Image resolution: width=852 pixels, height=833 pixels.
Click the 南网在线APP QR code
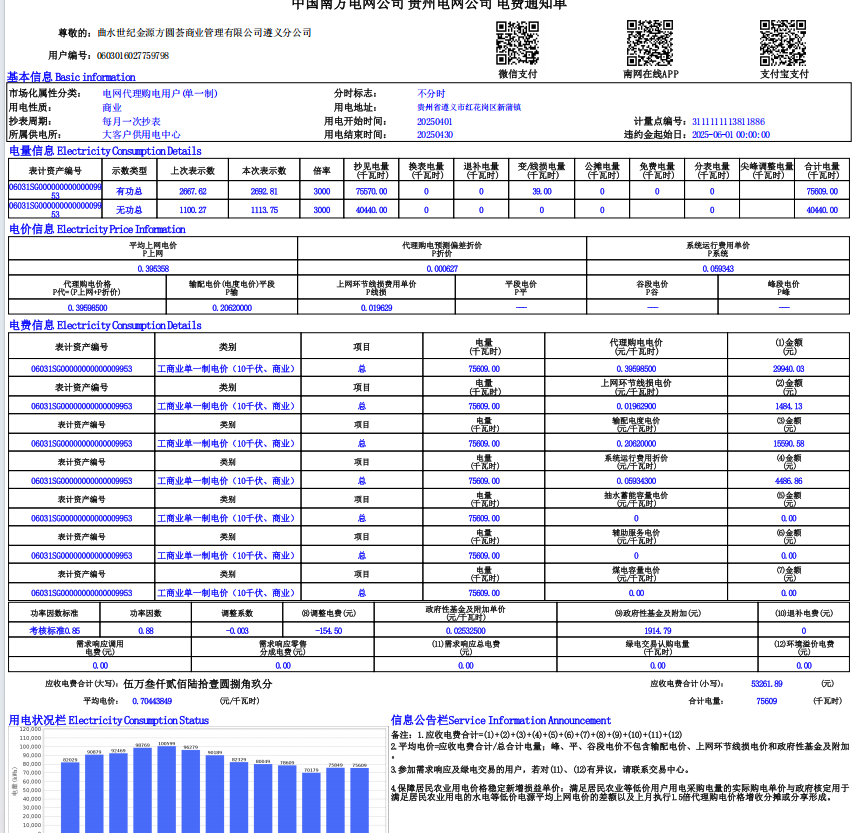point(650,42)
